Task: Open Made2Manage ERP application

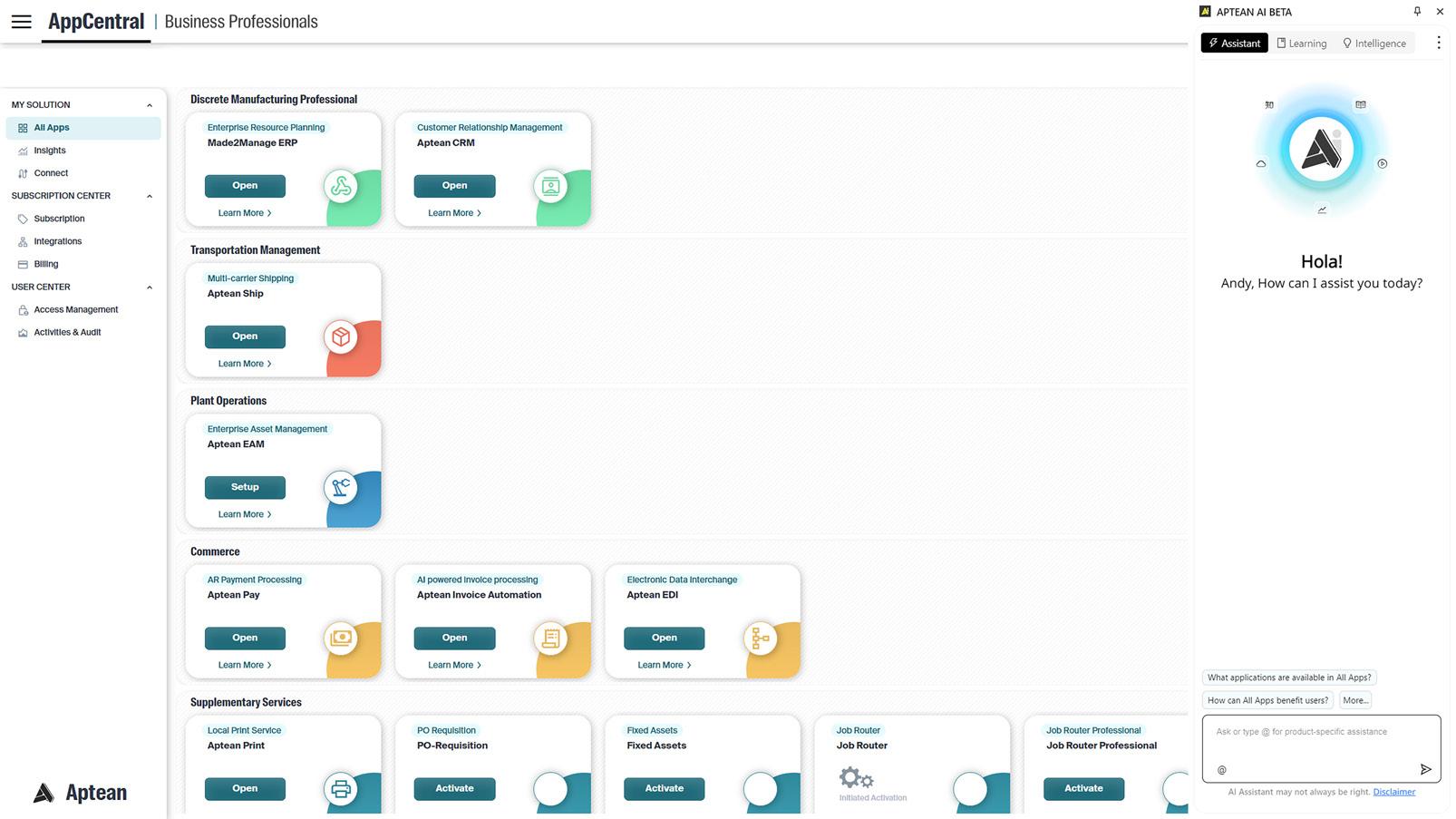Action: point(245,186)
